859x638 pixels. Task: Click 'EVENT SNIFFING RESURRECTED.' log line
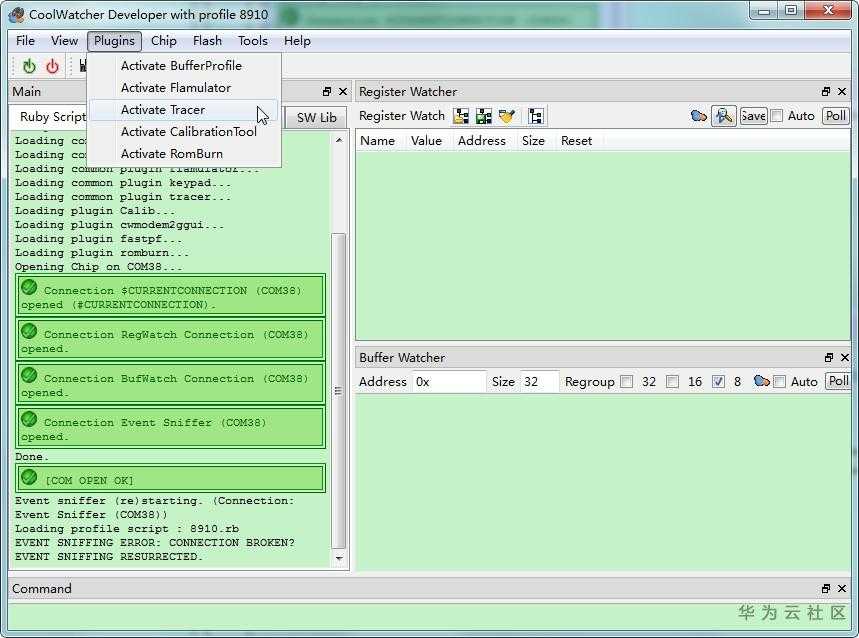pyautogui.click(x=108, y=556)
